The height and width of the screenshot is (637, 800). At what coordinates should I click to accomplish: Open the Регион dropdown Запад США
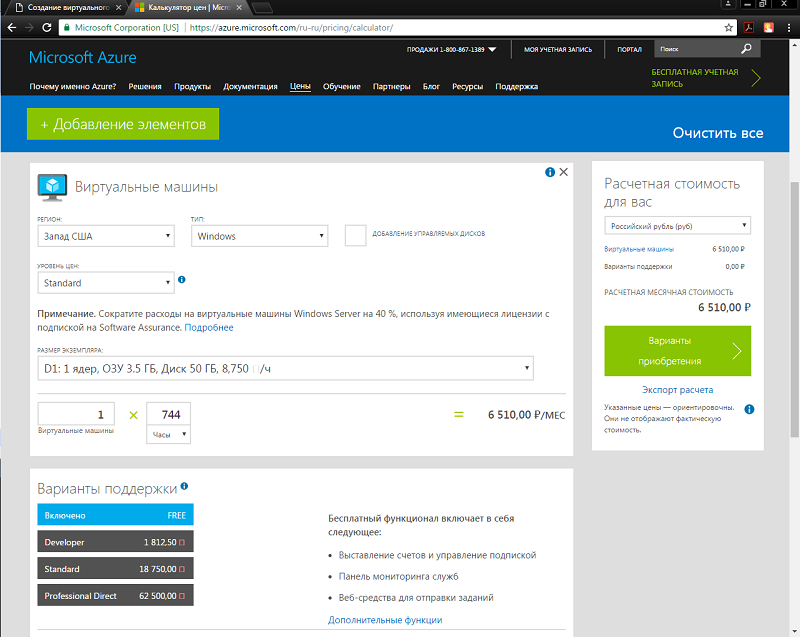point(106,236)
